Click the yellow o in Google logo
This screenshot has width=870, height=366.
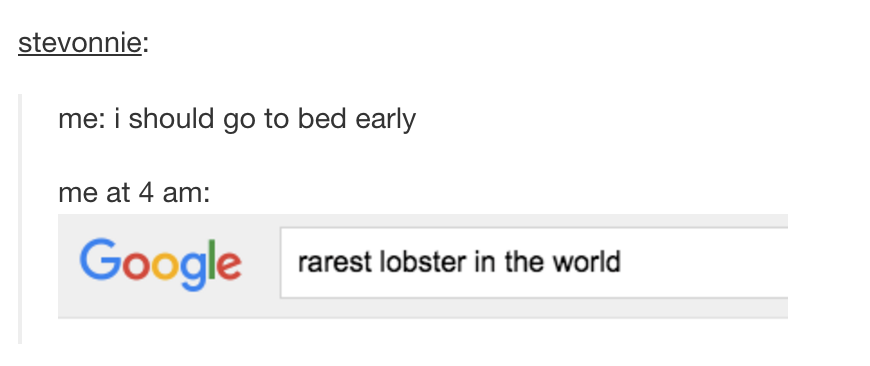tap(165, 266)
